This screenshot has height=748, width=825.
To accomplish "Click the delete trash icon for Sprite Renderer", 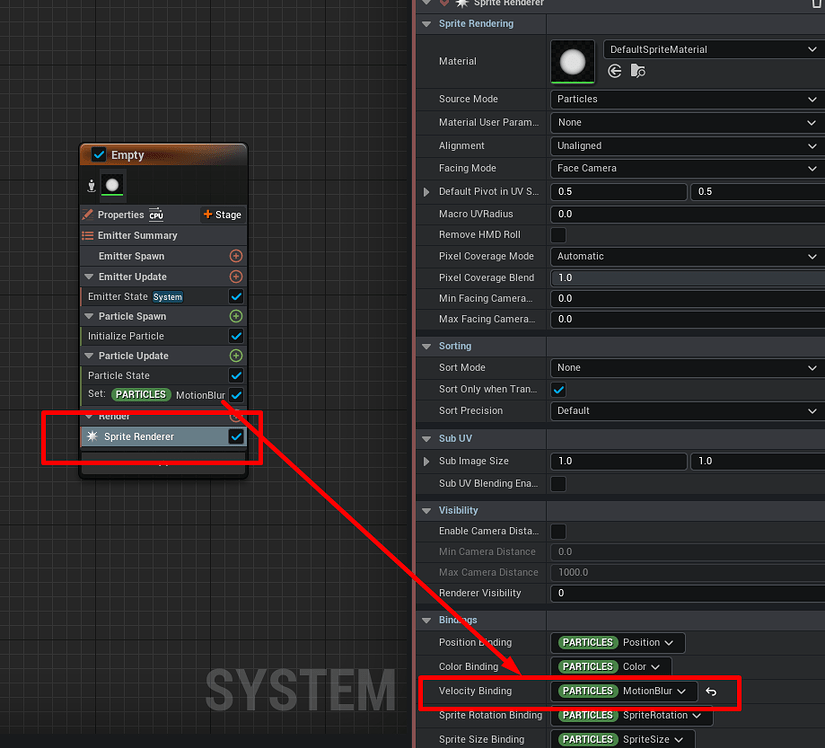I will click(x=816, y=4).
